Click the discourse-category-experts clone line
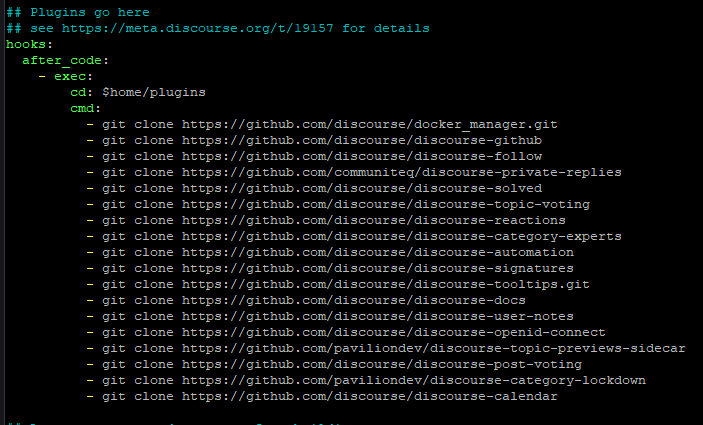This screenshot has height=425, width=703. pos(354,236)
